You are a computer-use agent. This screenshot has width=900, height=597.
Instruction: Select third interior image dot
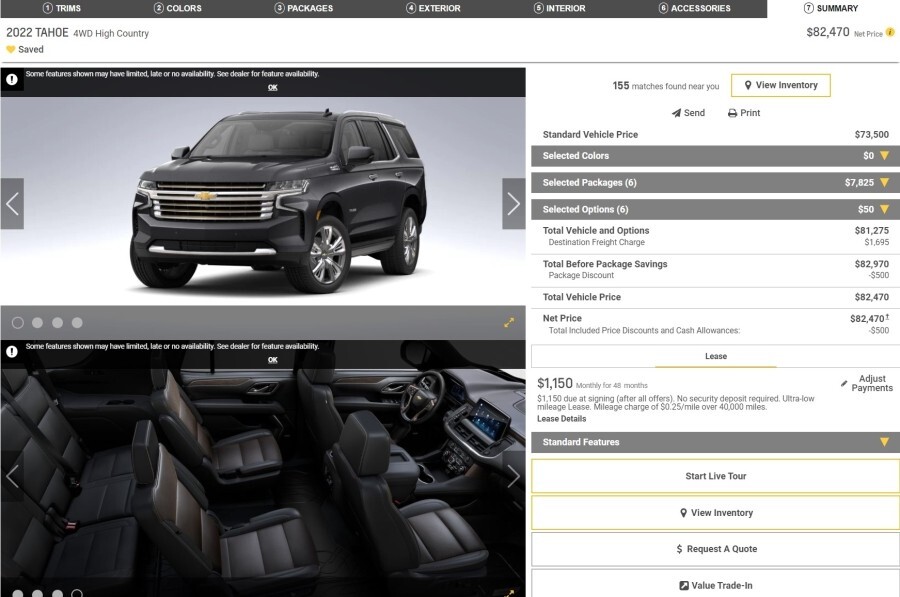(57, 594)
